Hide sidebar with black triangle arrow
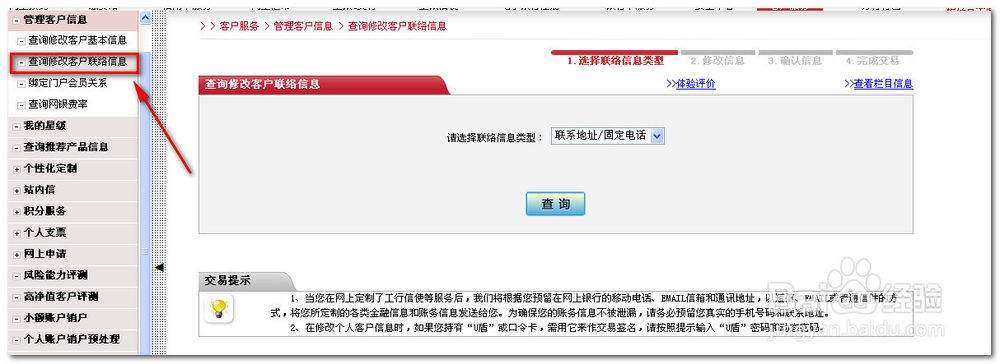The width and height of the screenshot is (1000, 364). tap(159, 268)
